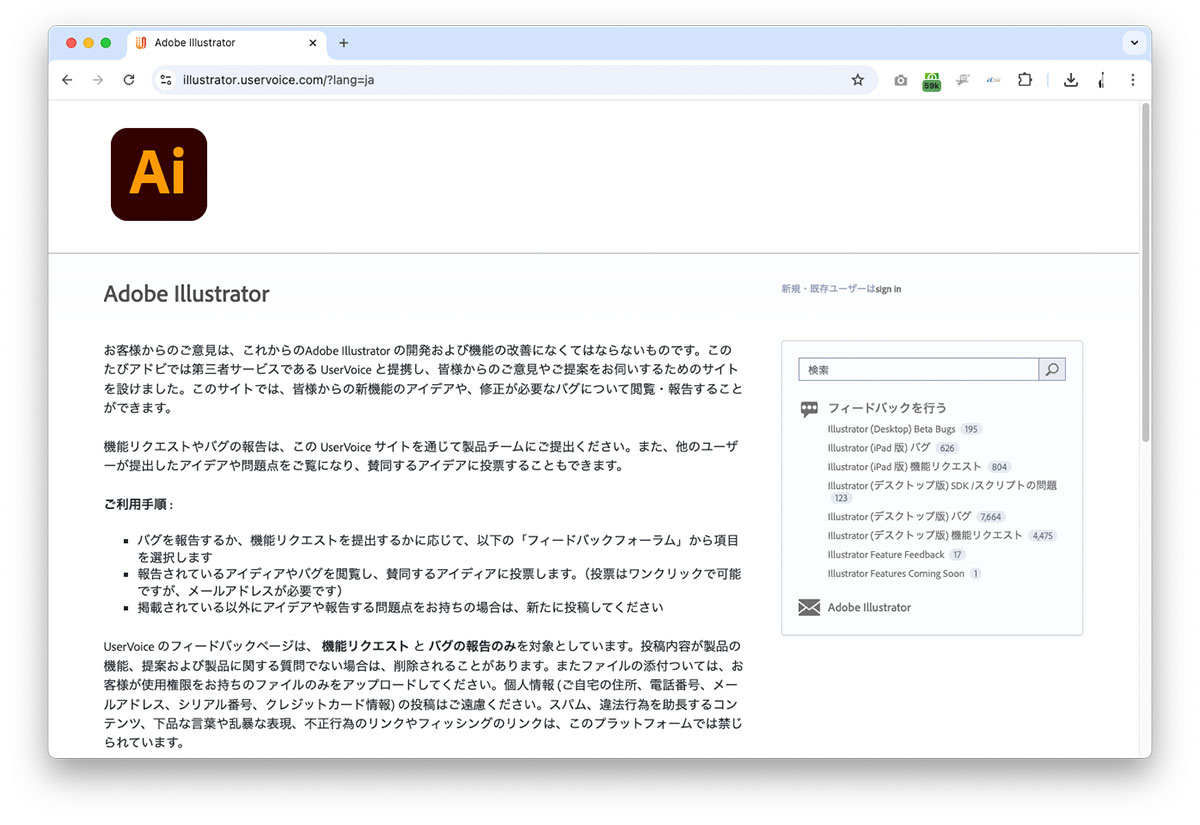Reload the page
Screen dimensions: 1200x825
coord(129,80)
